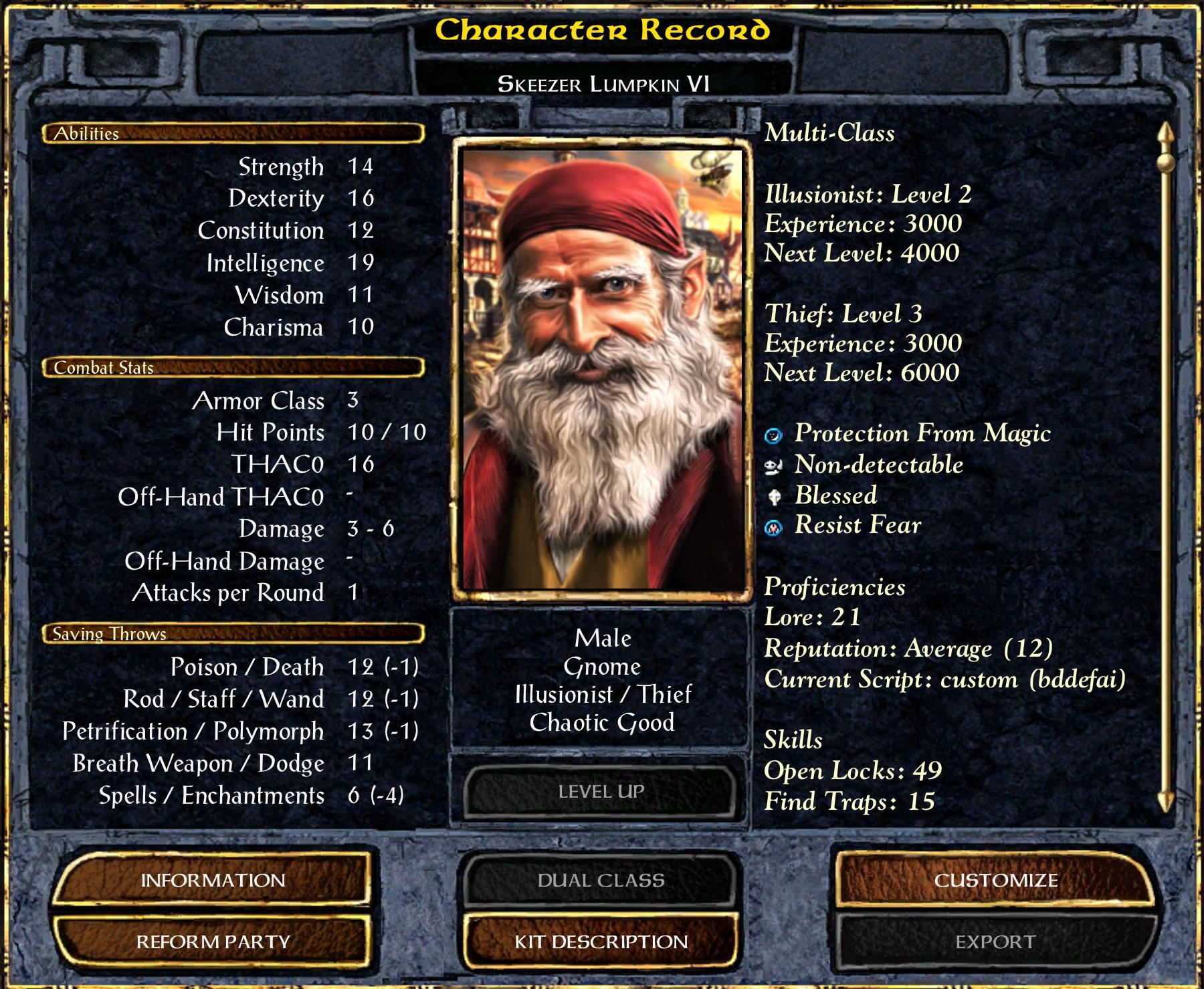
Task: Select the Abilities section header
Action: tap(233, 133)
